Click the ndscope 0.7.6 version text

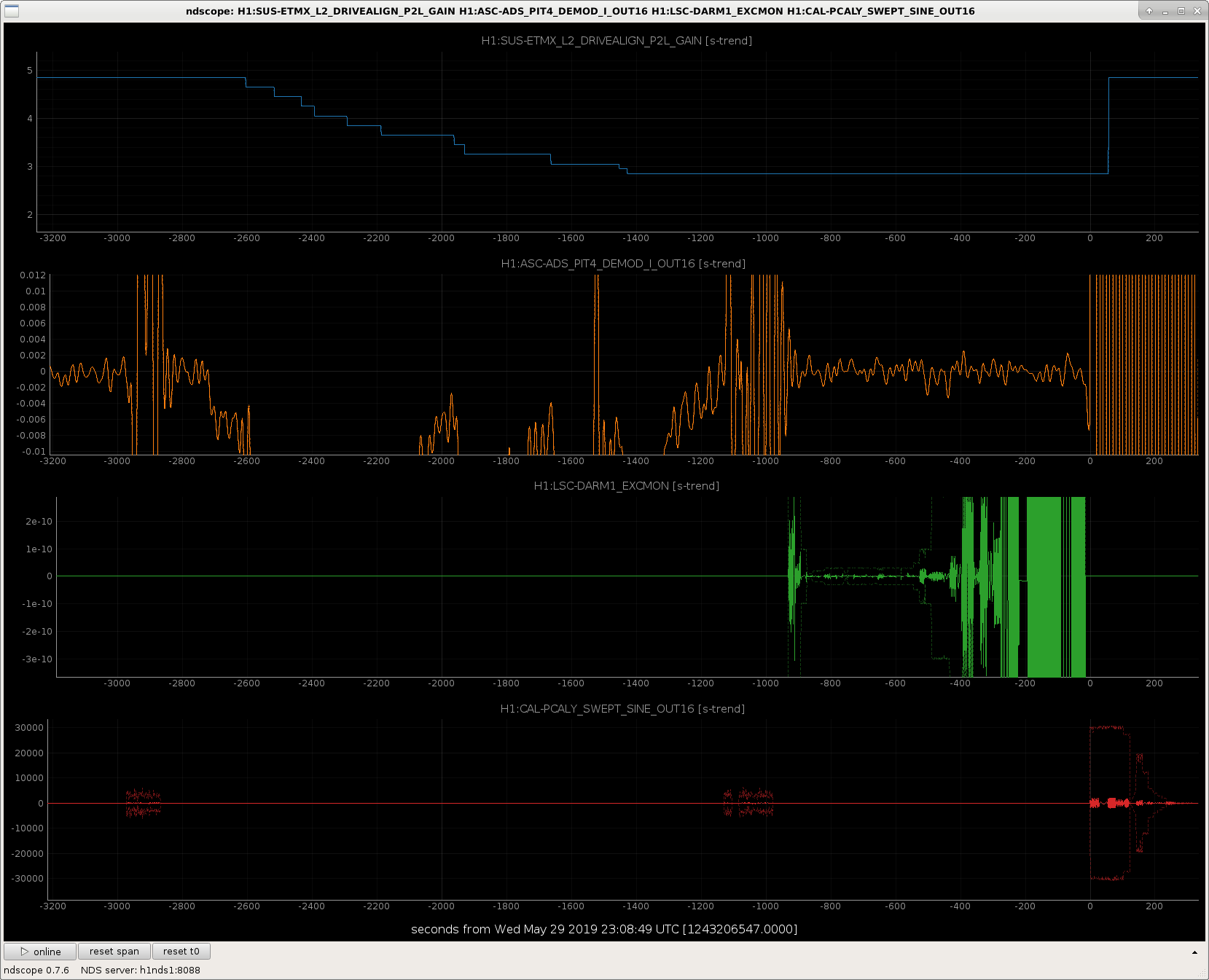pyautogui.click(x=36, y=971)
